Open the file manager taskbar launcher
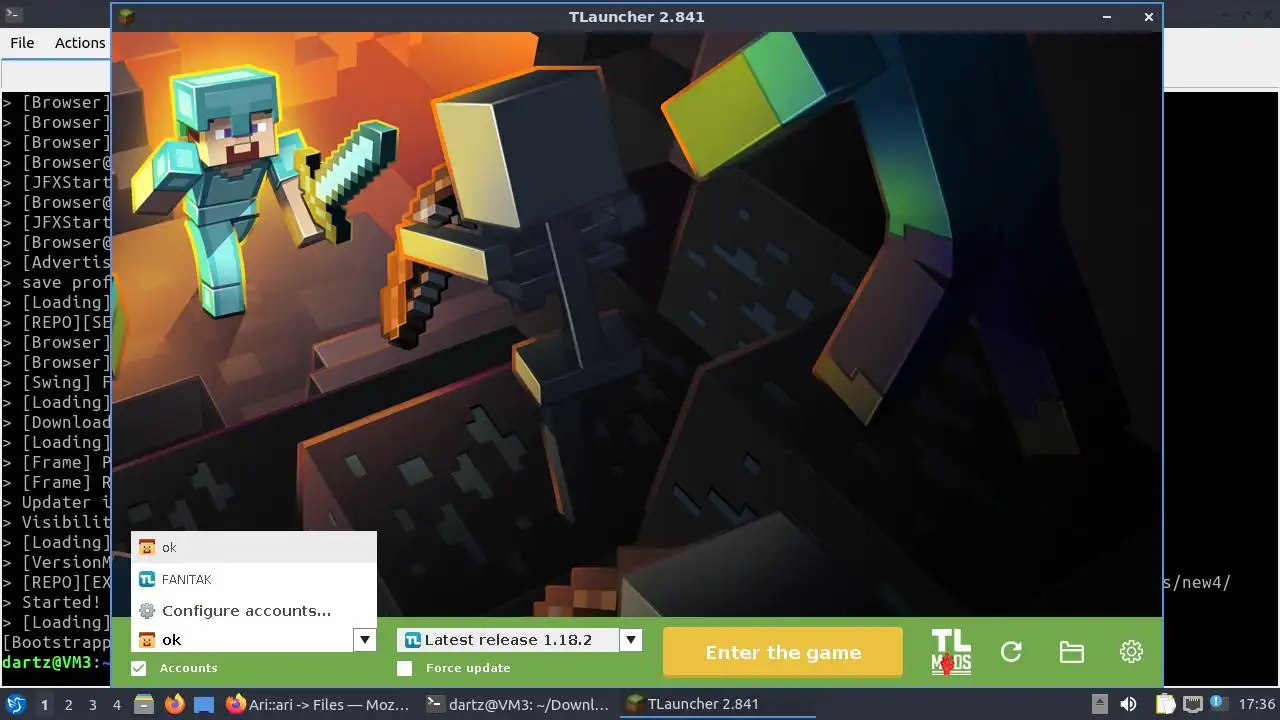The image size is (1280, 720). click(144, 704)
